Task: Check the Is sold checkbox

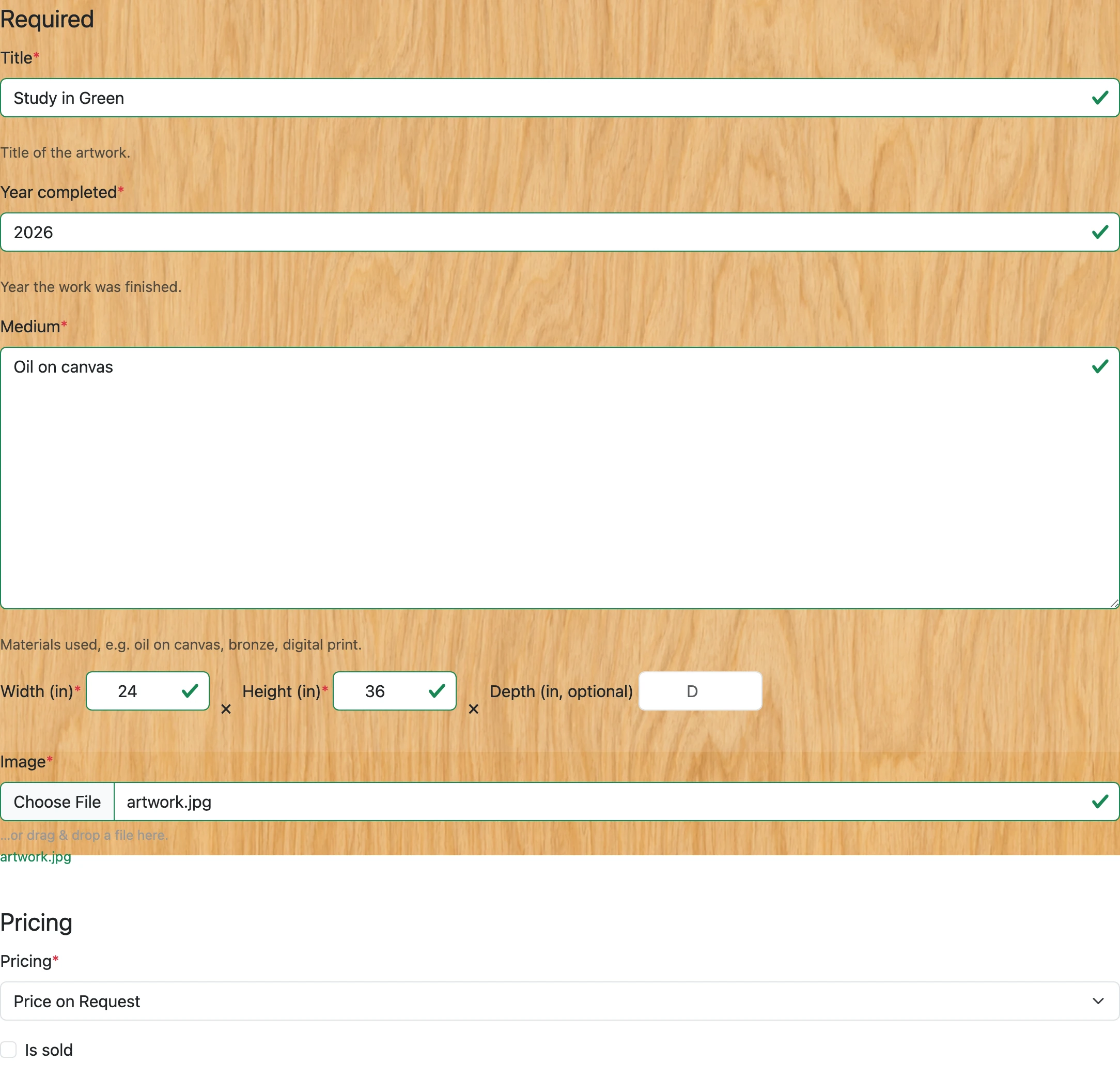Action: pyautogui.click(x=9, y=1050)
